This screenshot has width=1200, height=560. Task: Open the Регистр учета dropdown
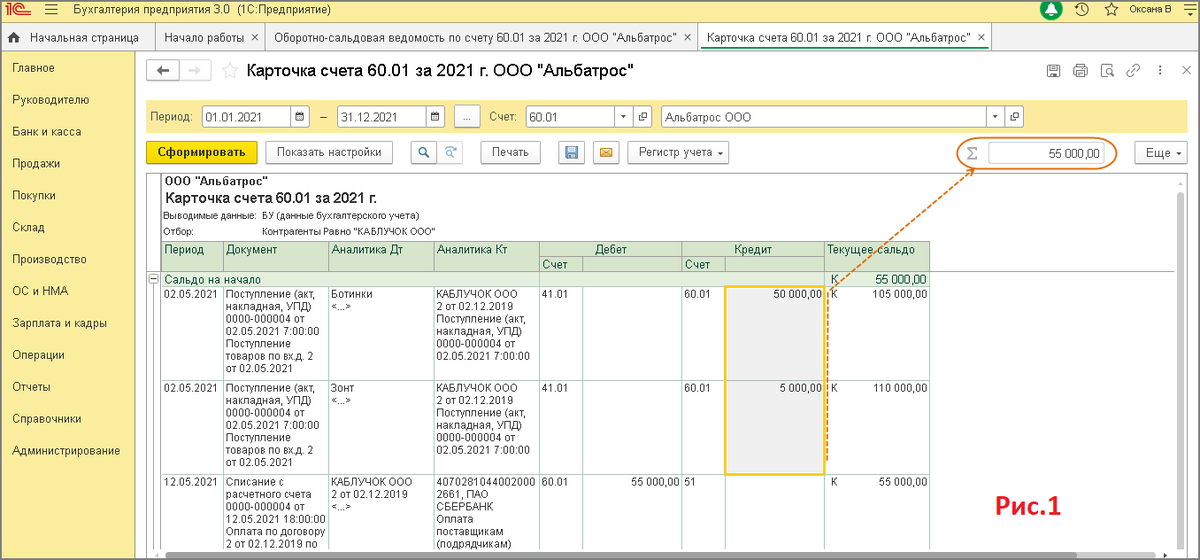coord(678,152)
